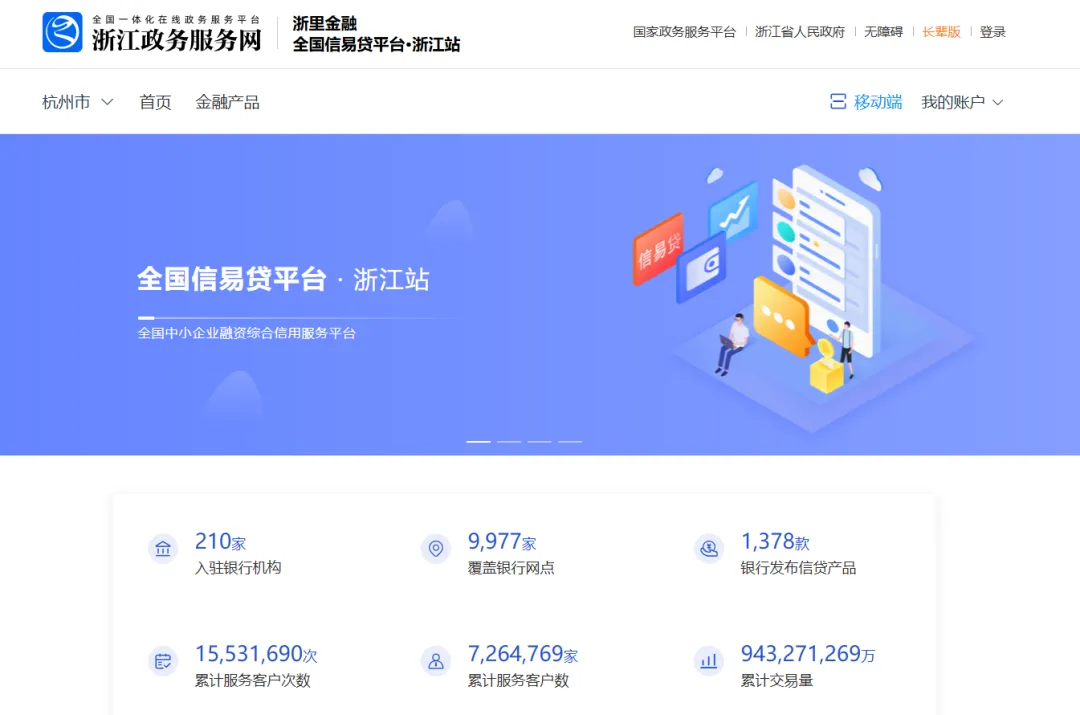Enable 无障碍 accessibility mode

click(883, 32)
